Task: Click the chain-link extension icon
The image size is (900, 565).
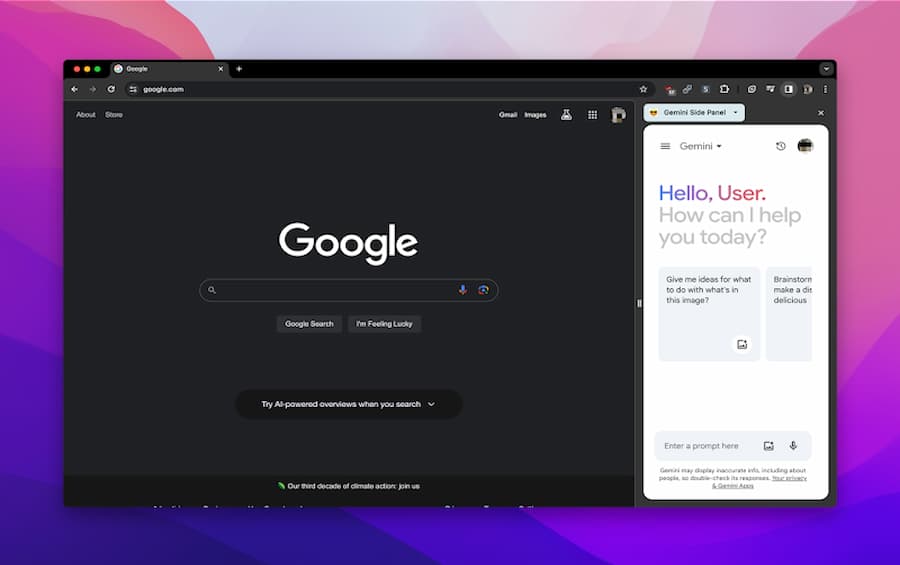Action: (688, 89)
